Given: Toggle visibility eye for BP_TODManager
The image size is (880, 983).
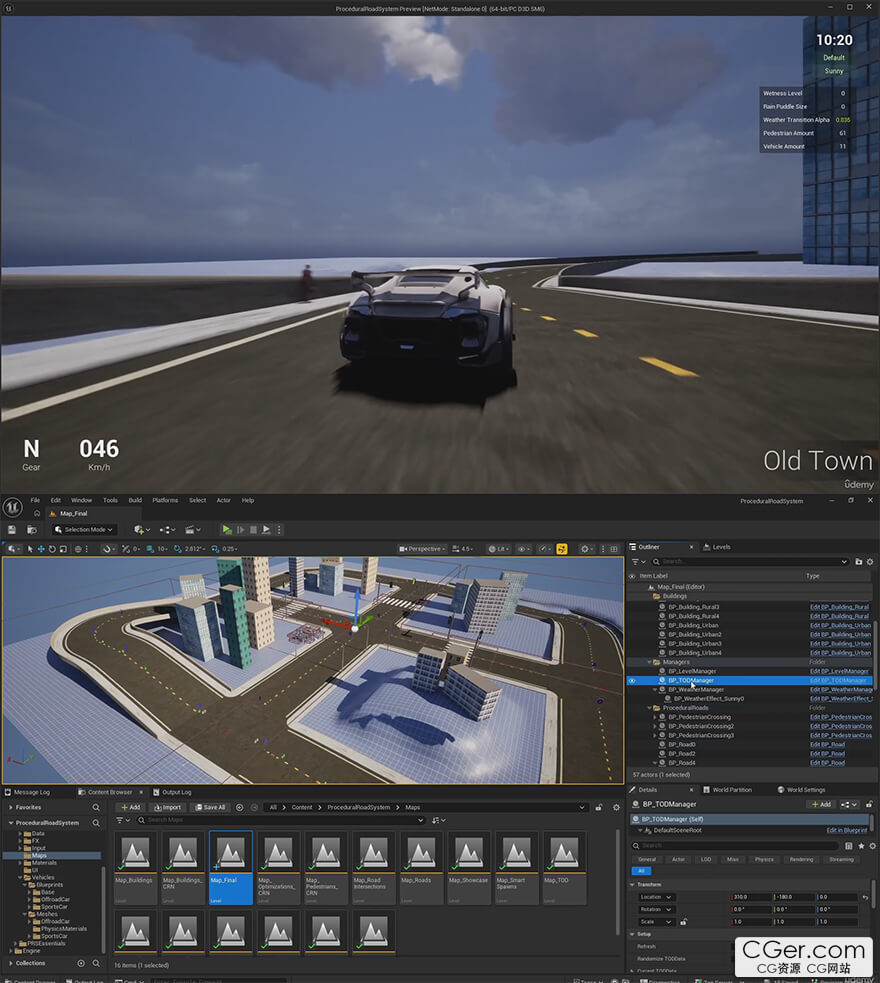Looking at the screenshot, I should 631,680.
